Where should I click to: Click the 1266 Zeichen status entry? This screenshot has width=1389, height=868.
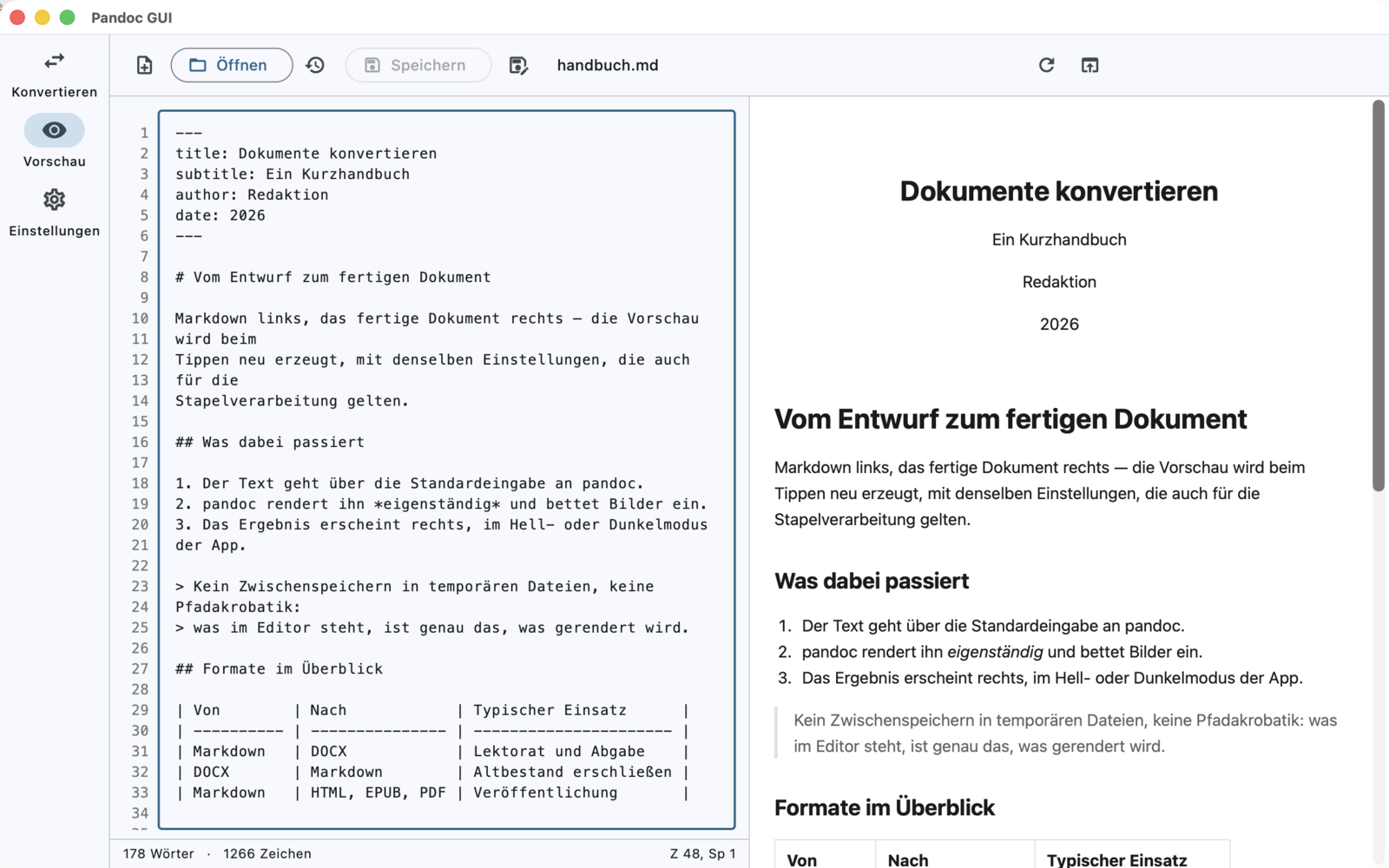click(x=267, y=854)
